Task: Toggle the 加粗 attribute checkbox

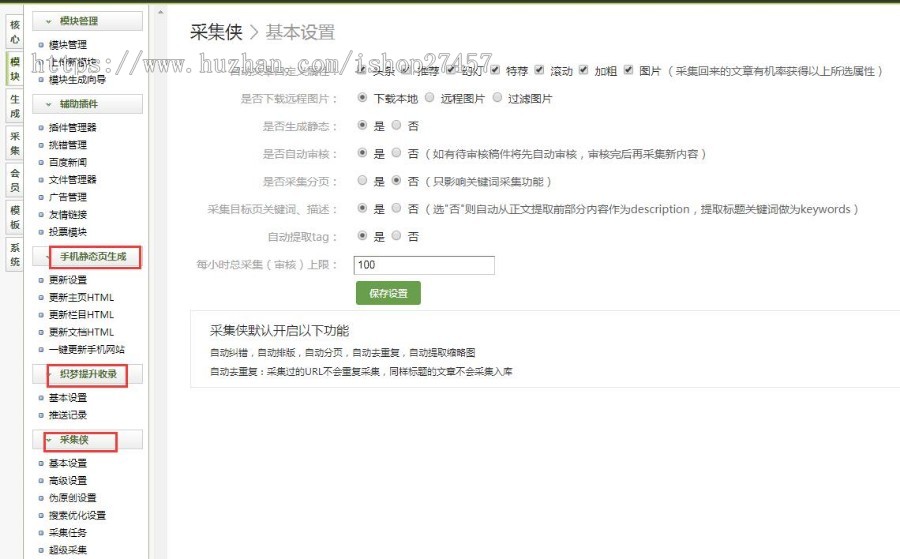Action: 583,70
